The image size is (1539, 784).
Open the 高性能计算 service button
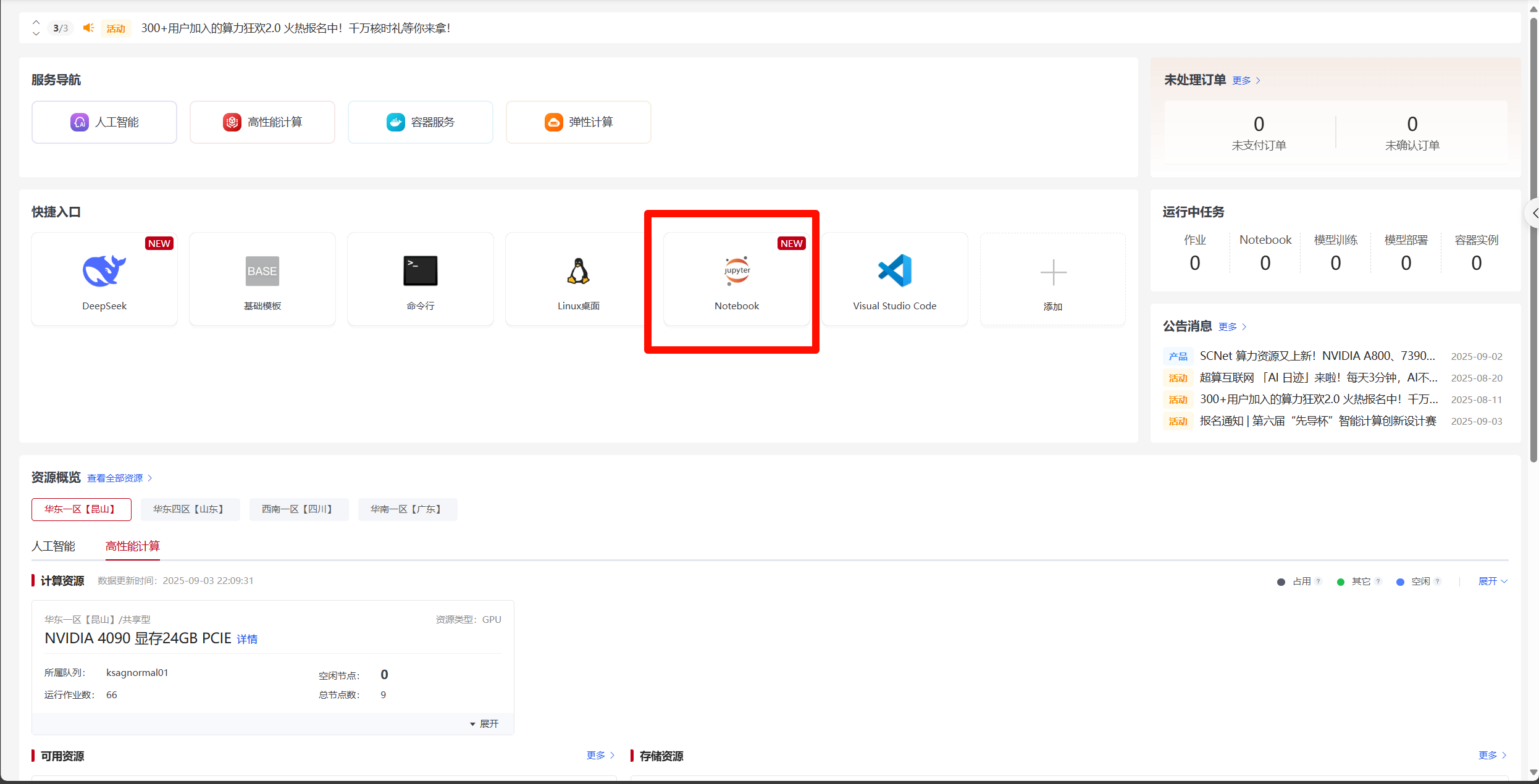(262, 122)
